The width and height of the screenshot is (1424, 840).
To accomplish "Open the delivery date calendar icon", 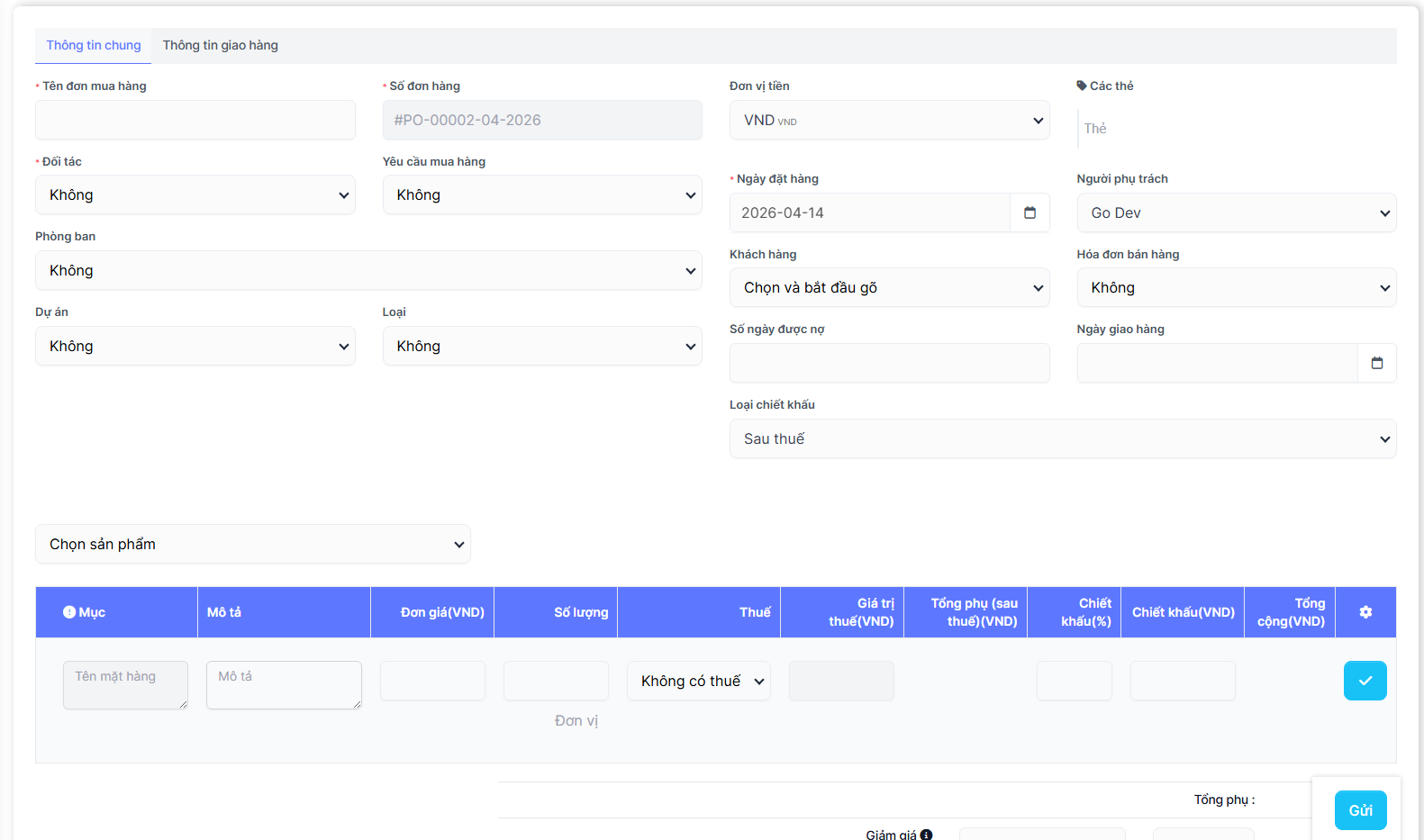I will tap(1376, 363).
